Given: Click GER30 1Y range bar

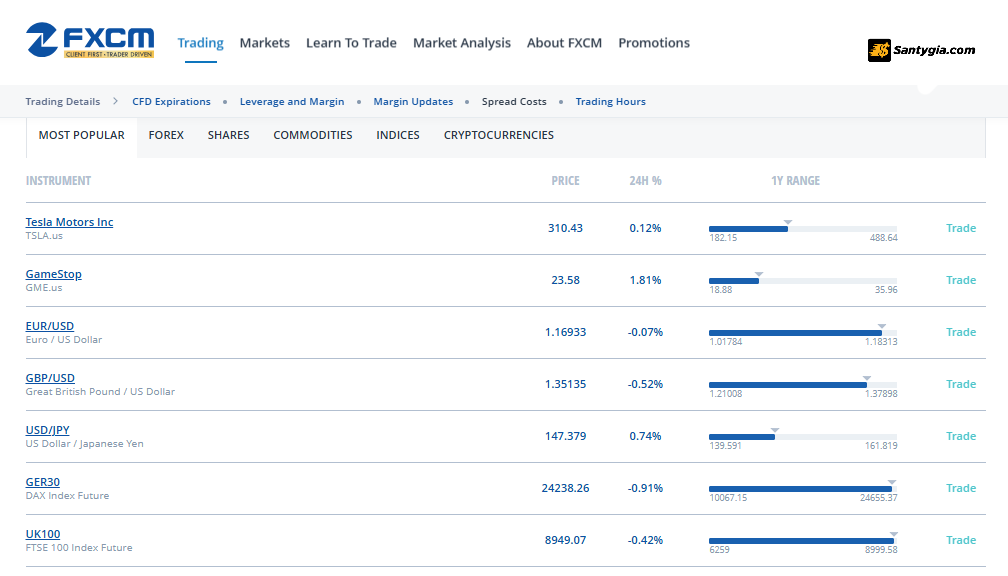Looking at the screenshot, I should click(x=803, y=489).
